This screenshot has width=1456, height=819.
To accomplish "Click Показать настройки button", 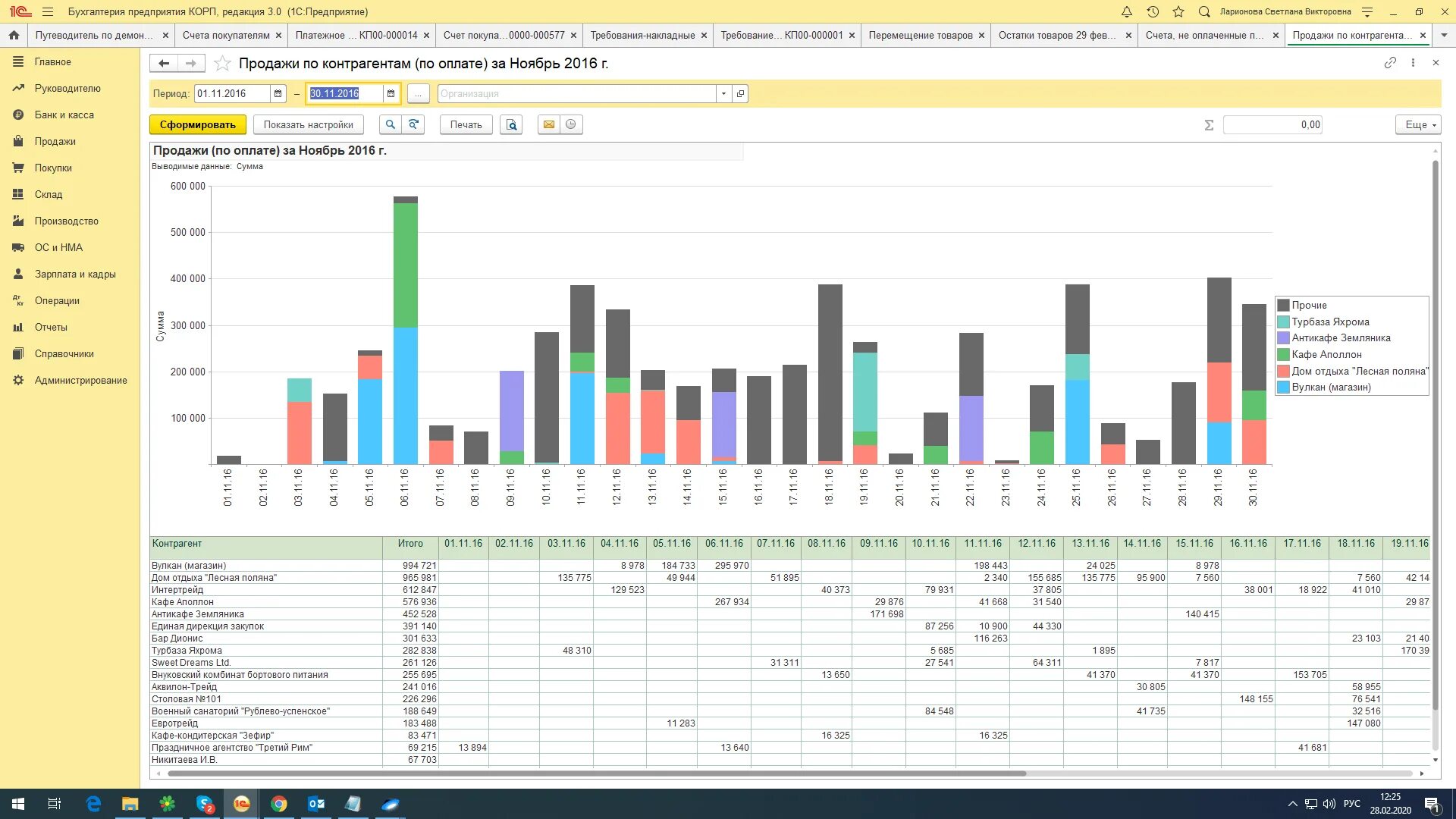I will [308, 125].
